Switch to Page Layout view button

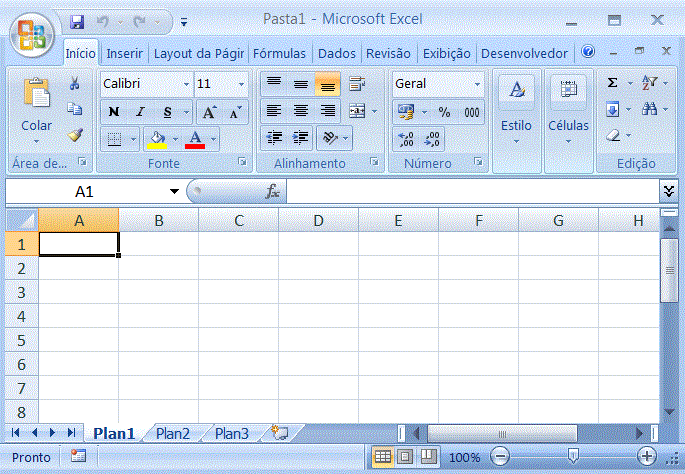[x=405, y=457]
